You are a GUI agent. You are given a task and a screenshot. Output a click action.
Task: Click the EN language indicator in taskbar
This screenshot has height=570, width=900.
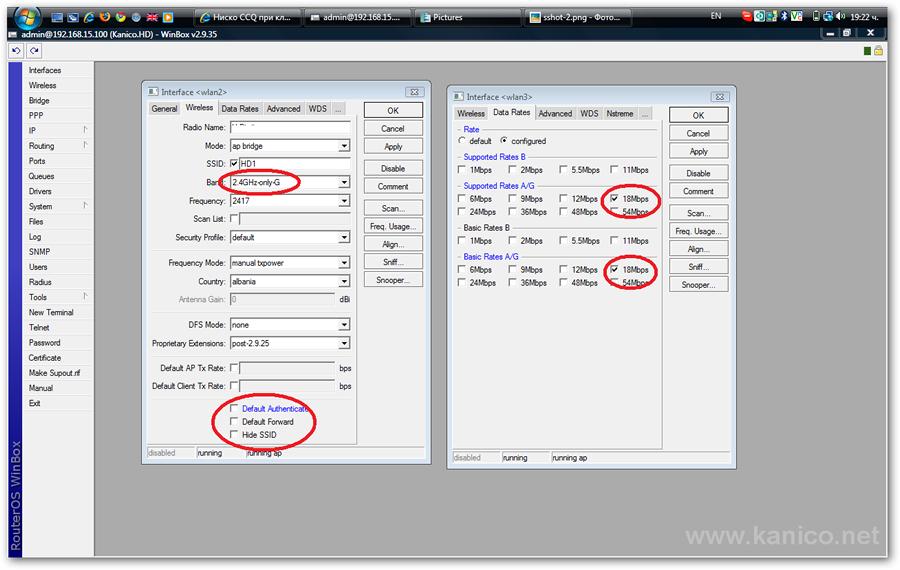[x=715, y=17]
